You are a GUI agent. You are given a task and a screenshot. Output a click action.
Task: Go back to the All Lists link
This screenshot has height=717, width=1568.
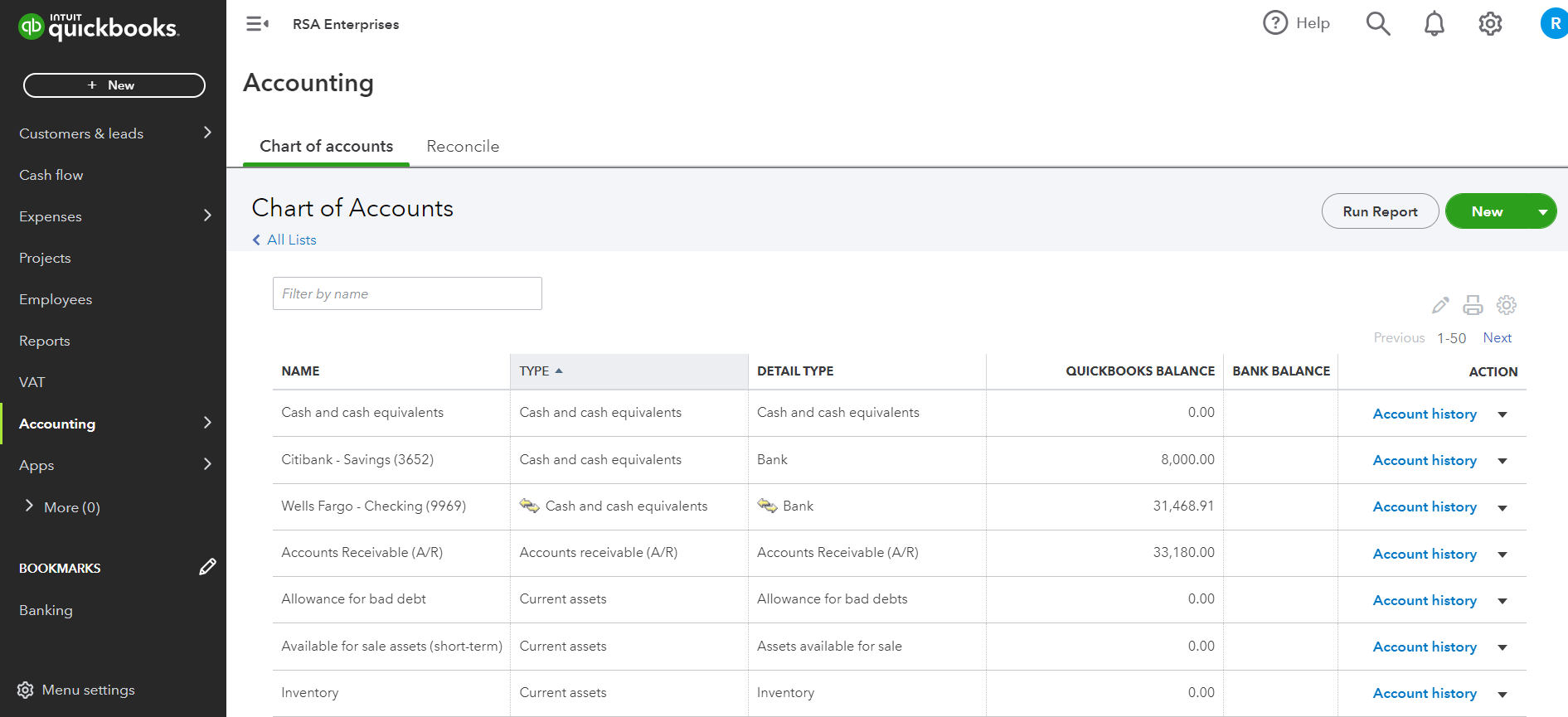click(x=291, y=240)
